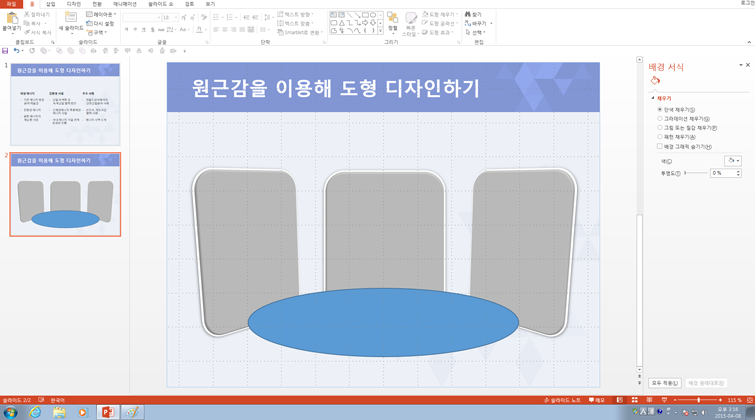Click the transparency (투명도) slider in pane
Image resolution: width=755 pixels, height=420 pixels.
(696, 173)
